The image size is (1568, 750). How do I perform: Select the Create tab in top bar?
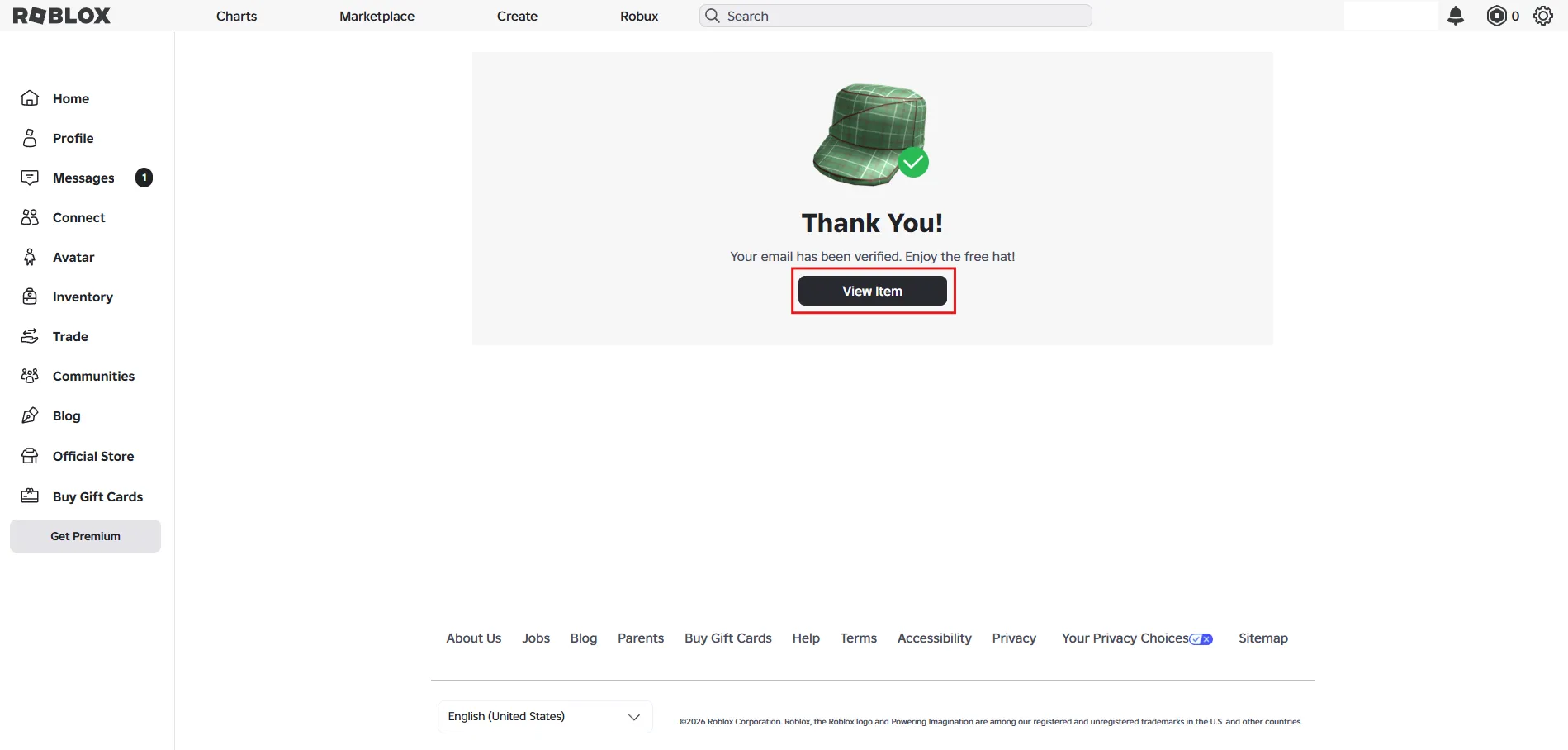pos(517,16)
